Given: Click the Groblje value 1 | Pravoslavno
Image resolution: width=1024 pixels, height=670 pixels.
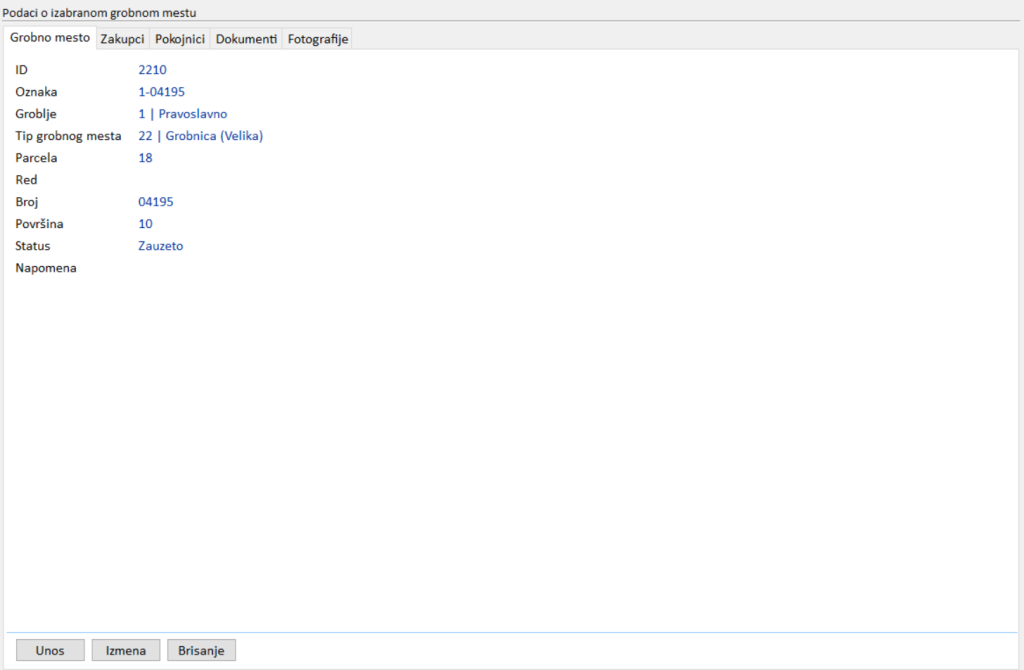Looking at the screenshot, I should click(x=182, y=114).
